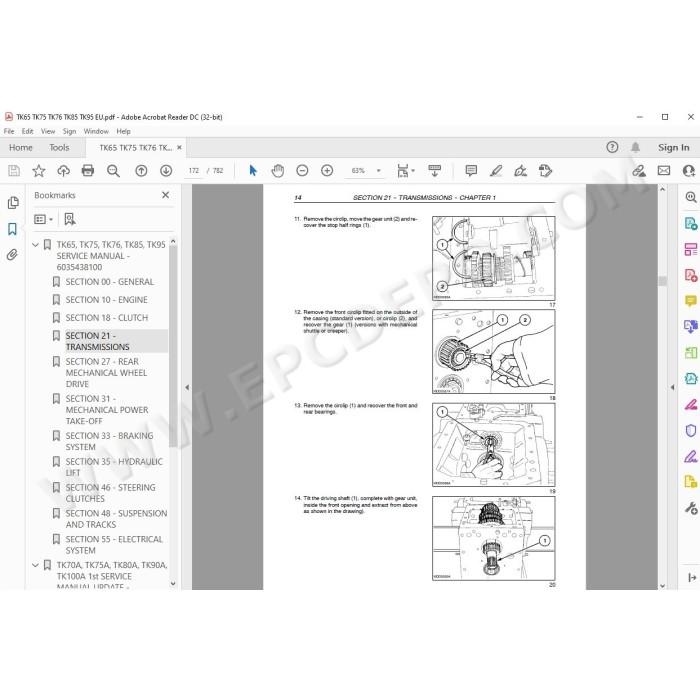Open the Protect shield tool in right pane
700x700 pixels.
(x=691, y=431)
